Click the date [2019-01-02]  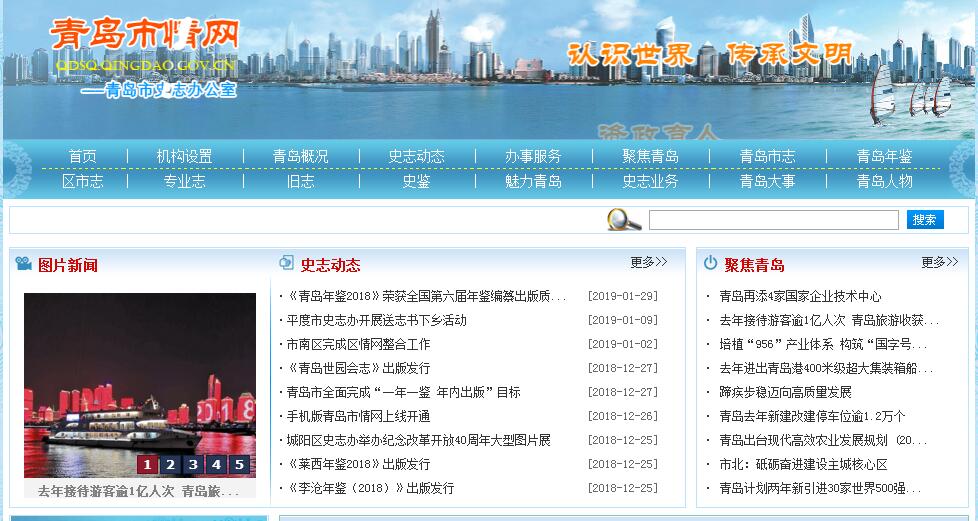pos(622,344)
